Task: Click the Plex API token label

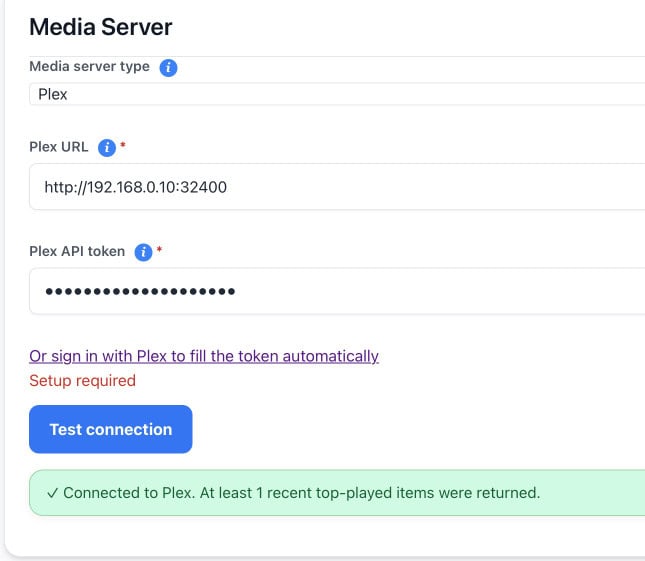Action: (x=77, y=251)
